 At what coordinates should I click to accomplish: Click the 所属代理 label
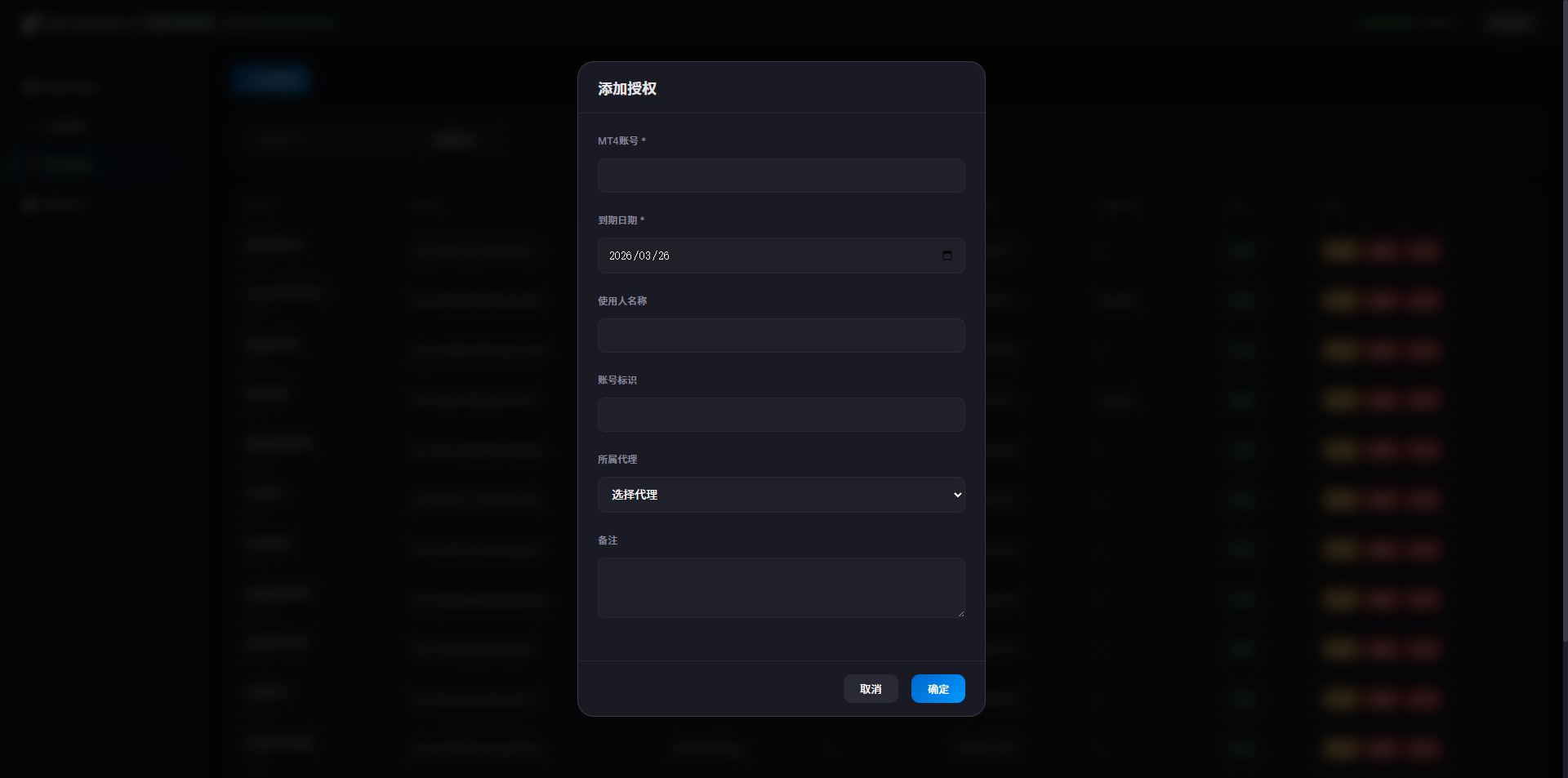[617, 460]
